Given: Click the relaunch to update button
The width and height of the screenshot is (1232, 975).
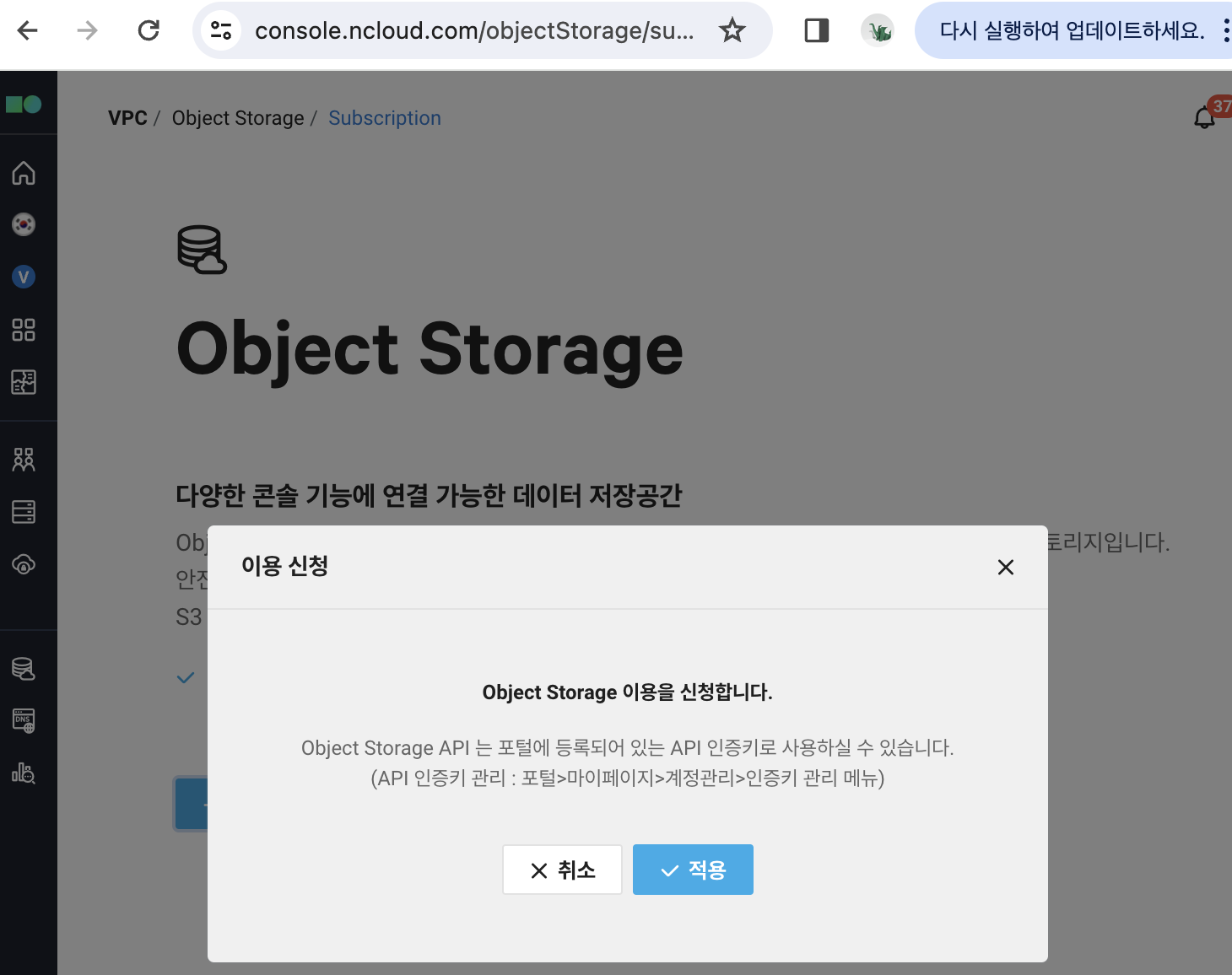Looking at the screenshot, I should [x=1072, y=31].
